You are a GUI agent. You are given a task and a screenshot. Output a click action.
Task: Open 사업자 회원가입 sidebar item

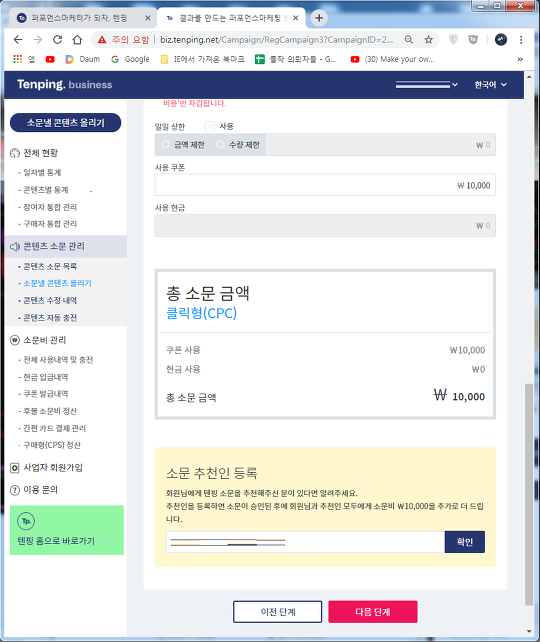(46, 468)
